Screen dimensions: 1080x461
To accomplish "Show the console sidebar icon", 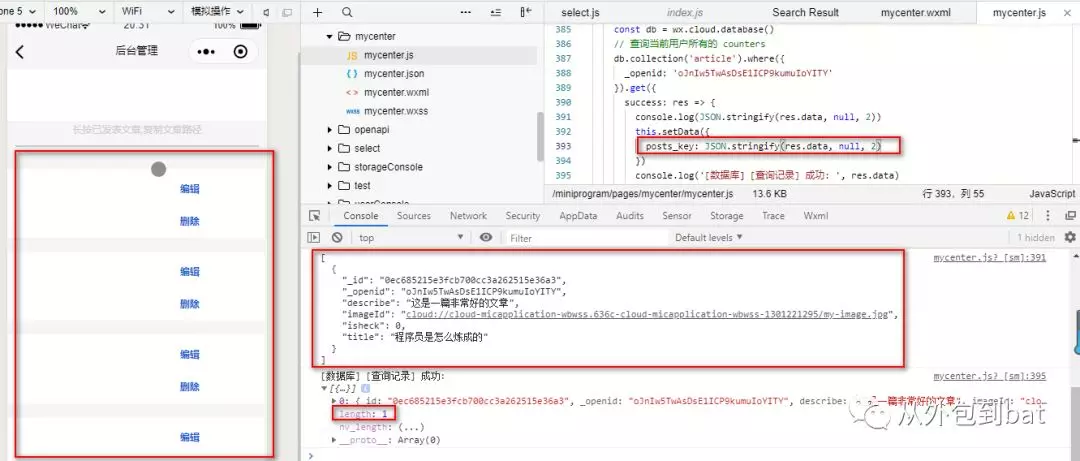I will click(314, 237).
